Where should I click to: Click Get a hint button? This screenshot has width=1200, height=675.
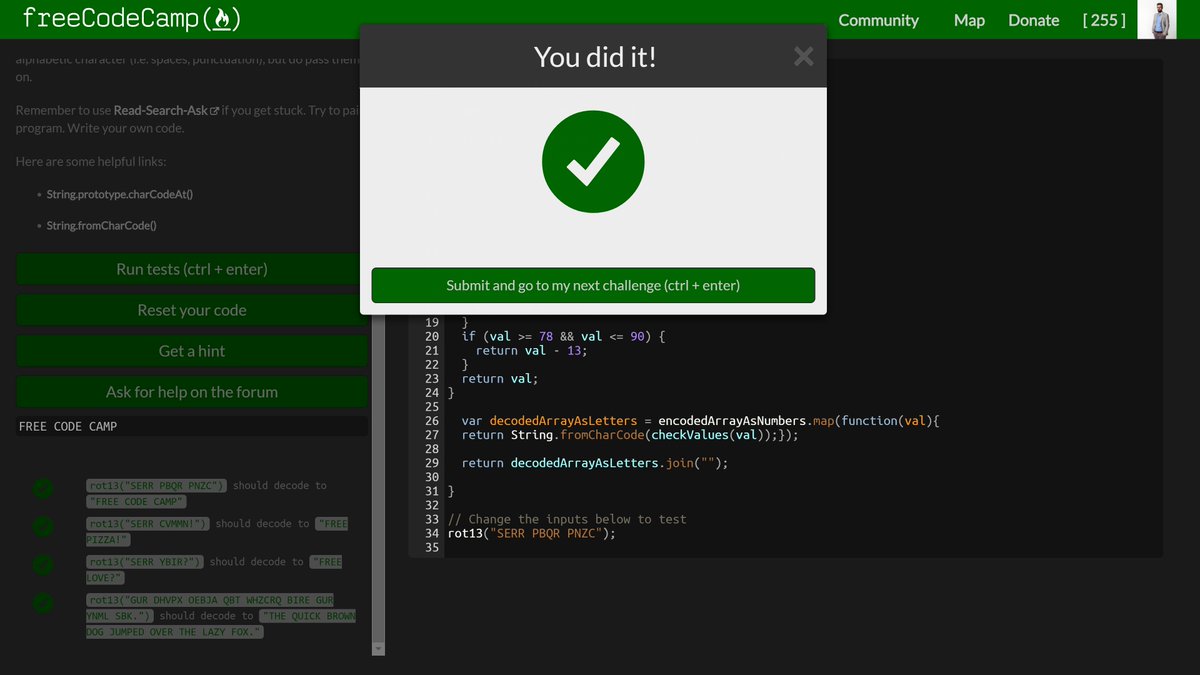tap(192, 351)
